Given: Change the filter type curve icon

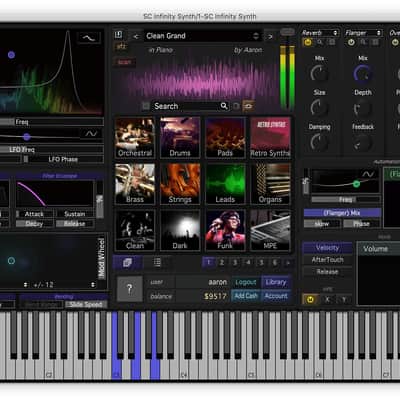Looking at the screenshot, I should click(x=89, y=38).
